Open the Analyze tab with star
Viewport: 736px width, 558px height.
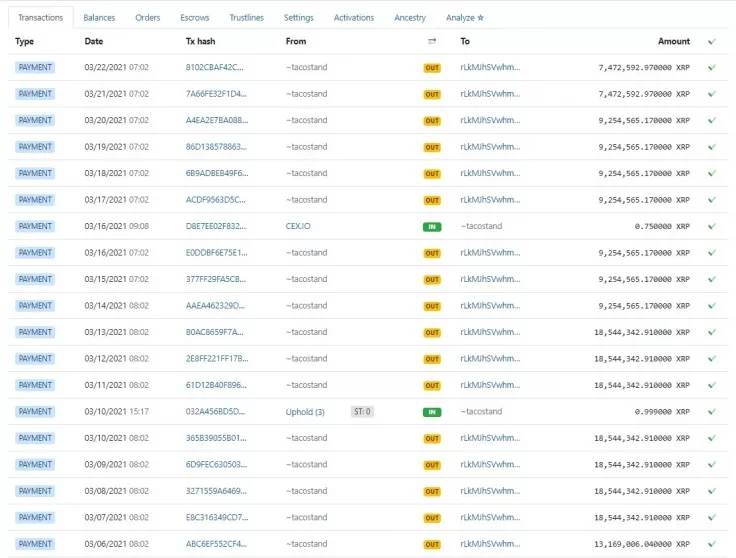click(x=465, y=18)
